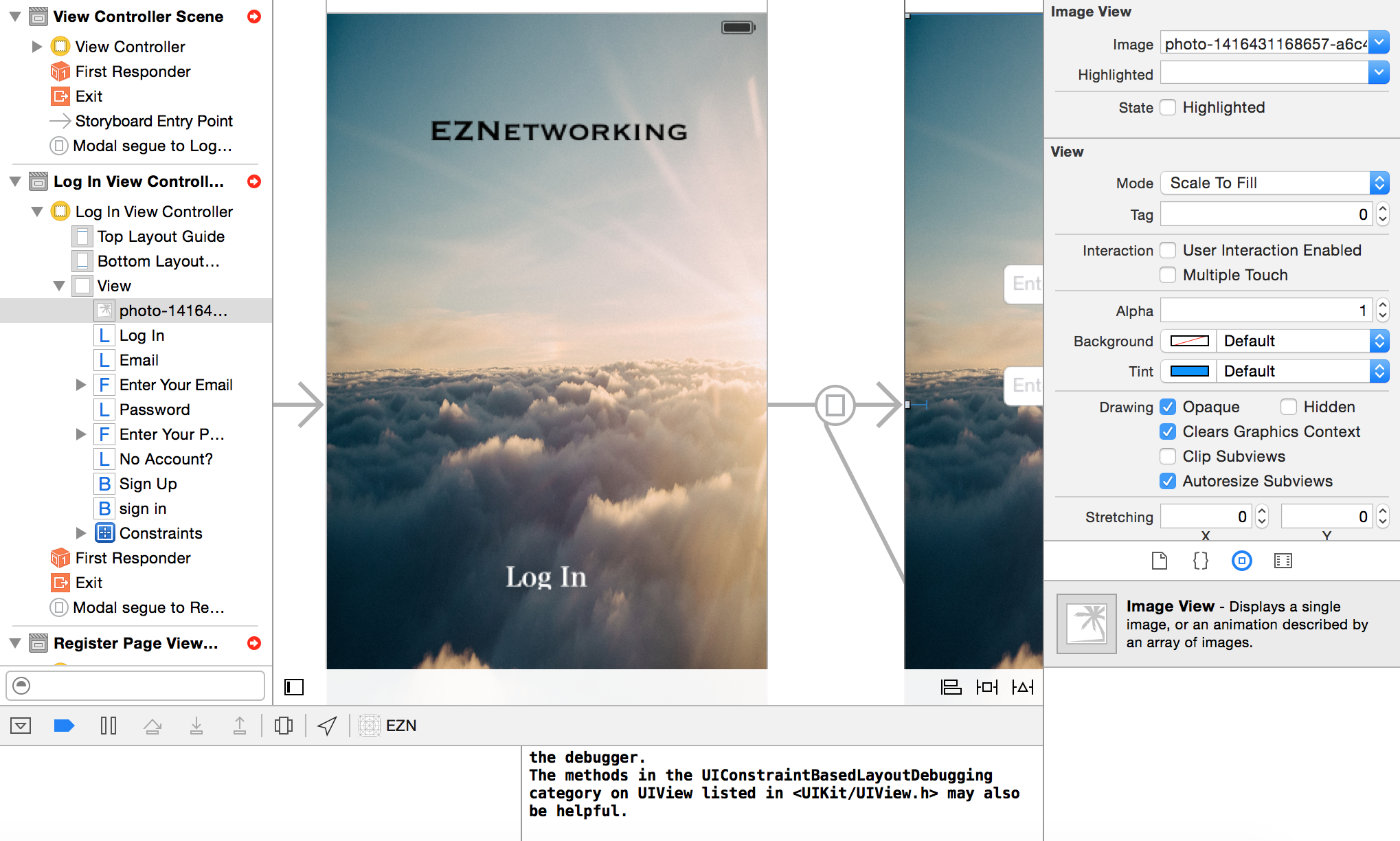1400x841 pixels.
Task: Pause program execution in debug bar
Action: point(109,726)
